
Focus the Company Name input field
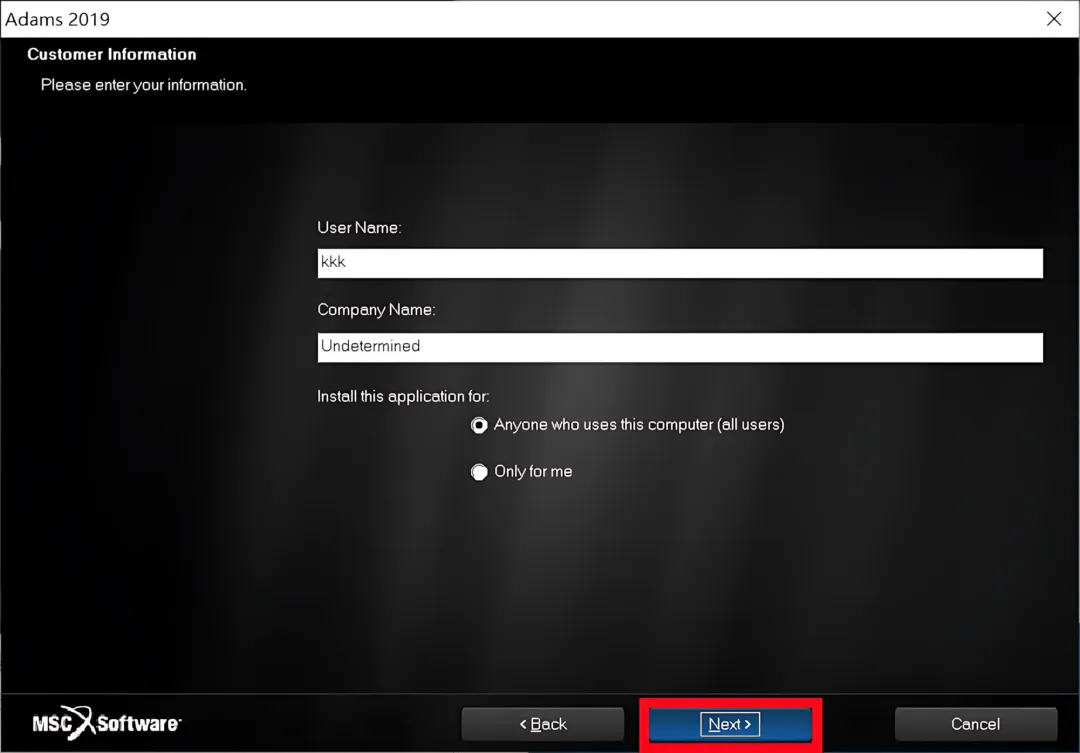(x=680, y=347)
